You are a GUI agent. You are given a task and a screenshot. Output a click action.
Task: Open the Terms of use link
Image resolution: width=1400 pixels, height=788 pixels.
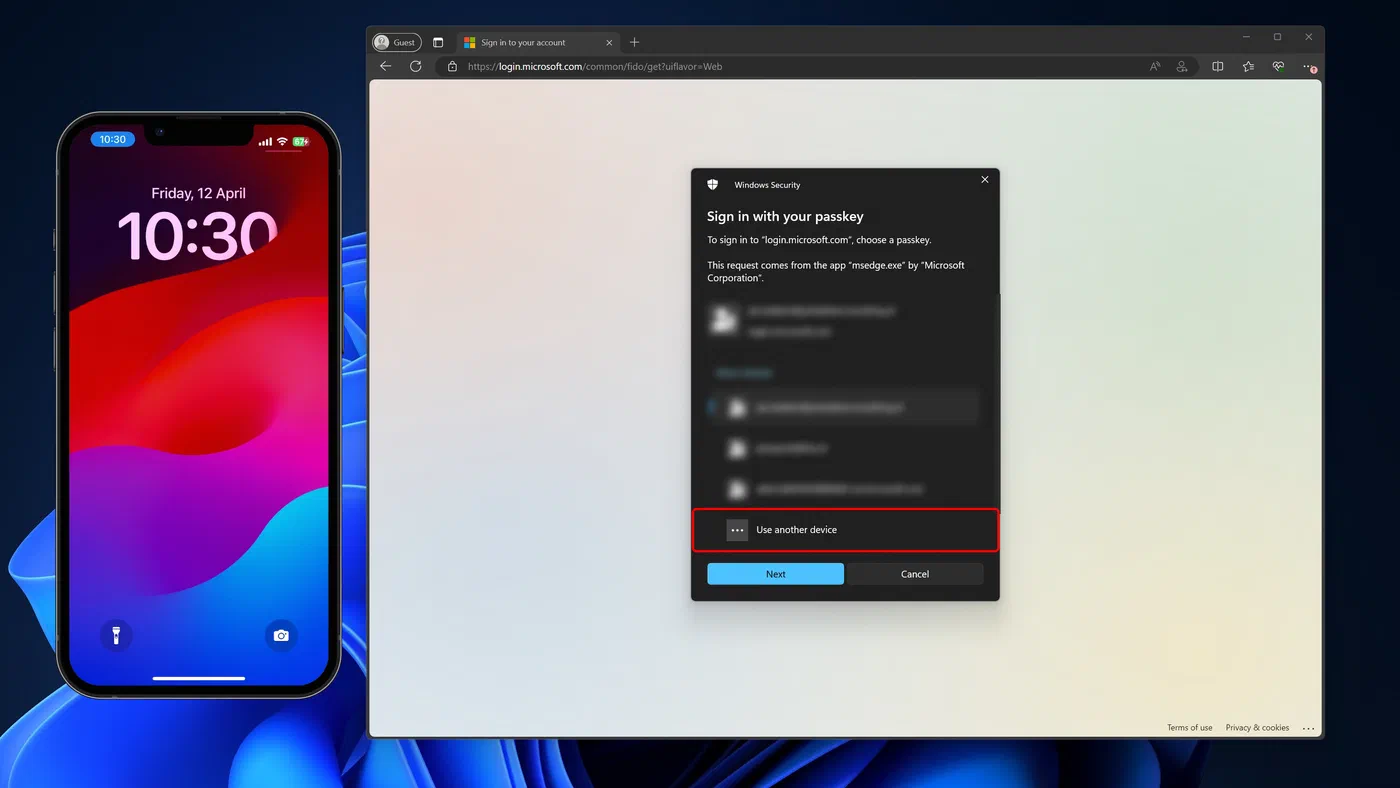click(x=1190, y=727)
